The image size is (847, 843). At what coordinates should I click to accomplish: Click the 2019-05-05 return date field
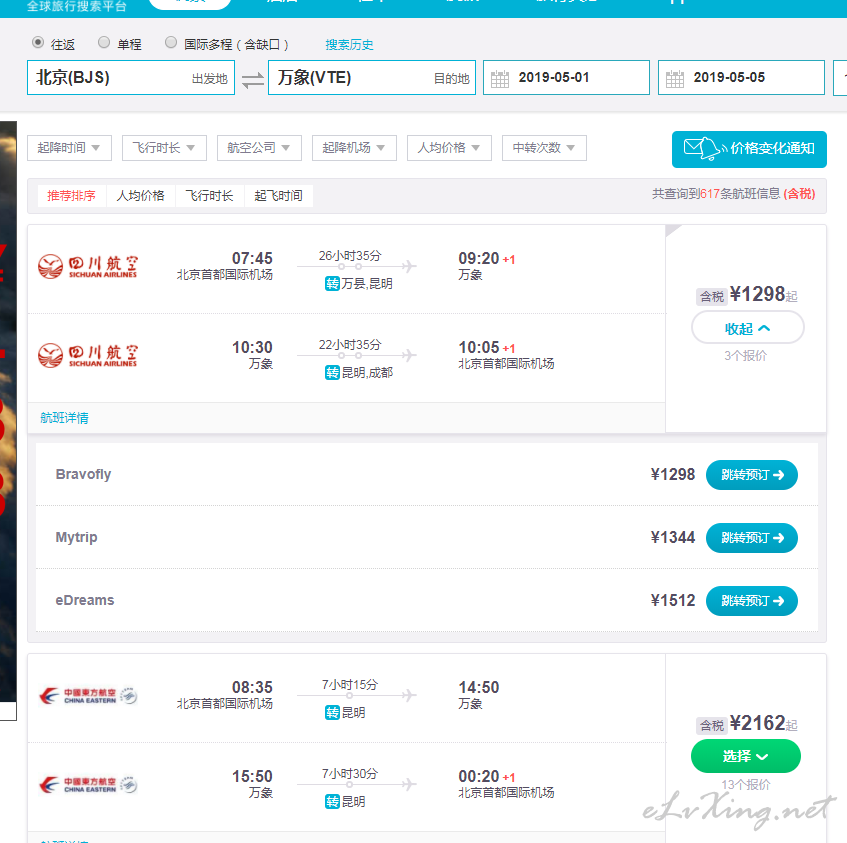tap(741, 78)
